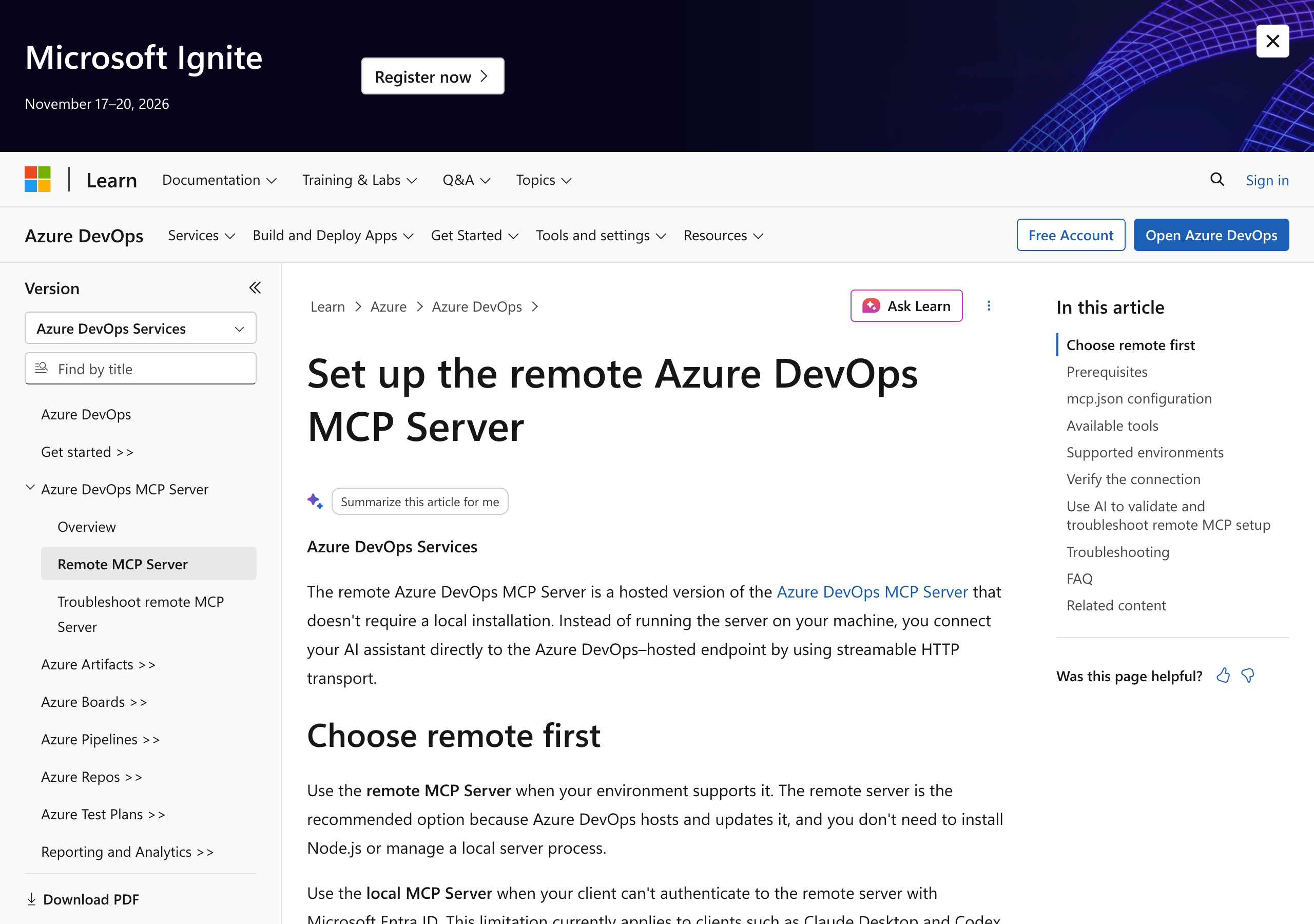Collapse the sidebar with double-chevron icon
Image resolution: width=1314 pixels, height=924 pixels.
point(255,288)
